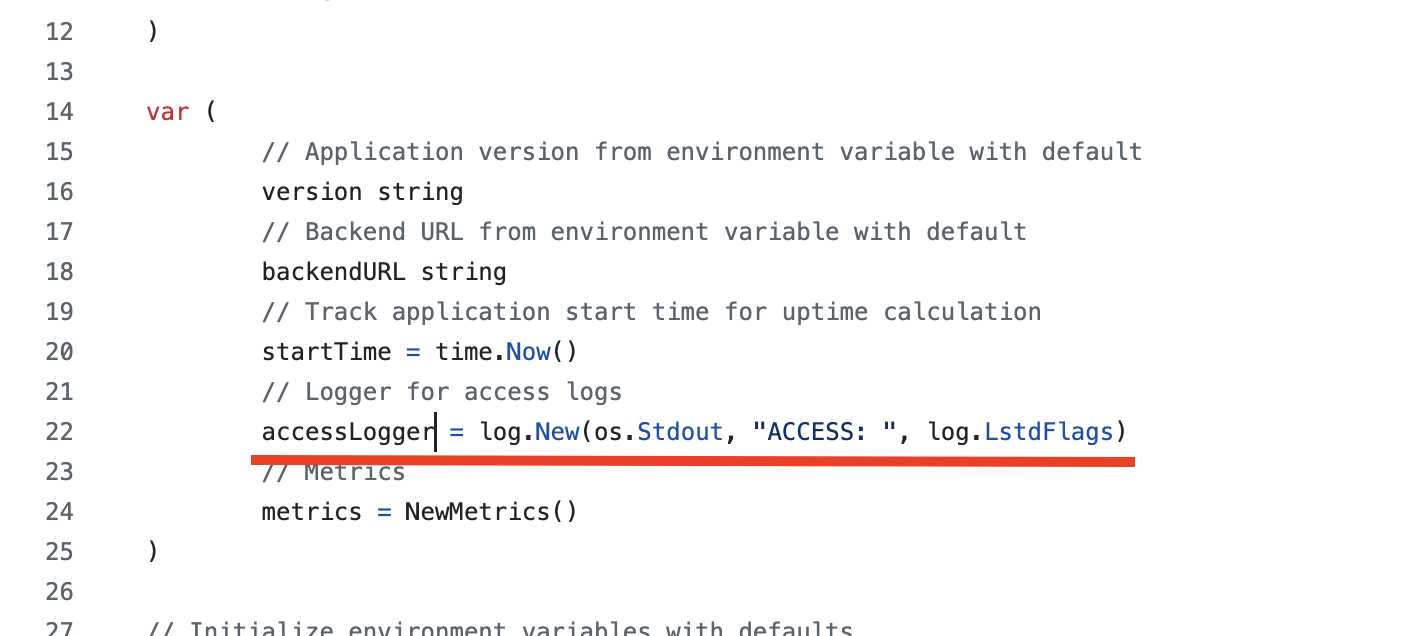Viewport: 1418px width, 636px height.
Task: Click the "NewMetrics()" function call
Action: point(491,512)
